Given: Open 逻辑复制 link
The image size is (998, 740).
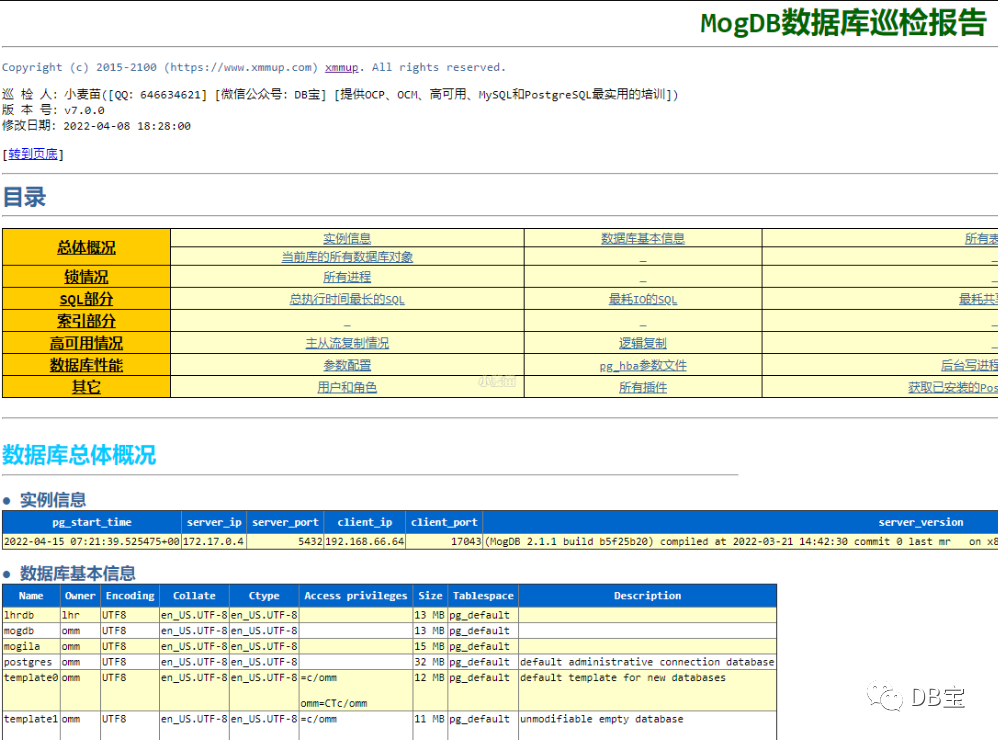Looking at the screenshot, I should click(x=643, y=343).
